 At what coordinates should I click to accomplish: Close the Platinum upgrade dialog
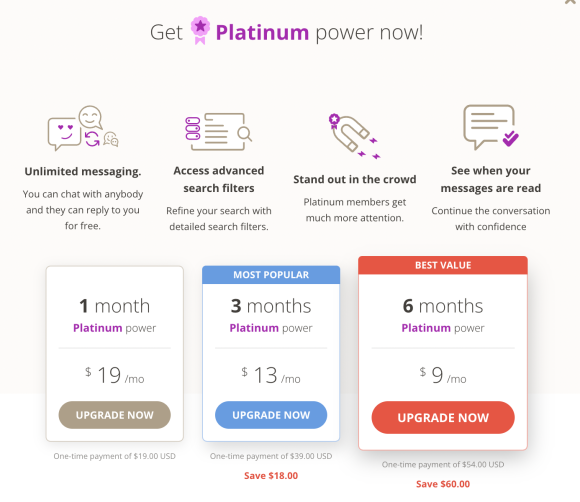(x=571, y=2)
